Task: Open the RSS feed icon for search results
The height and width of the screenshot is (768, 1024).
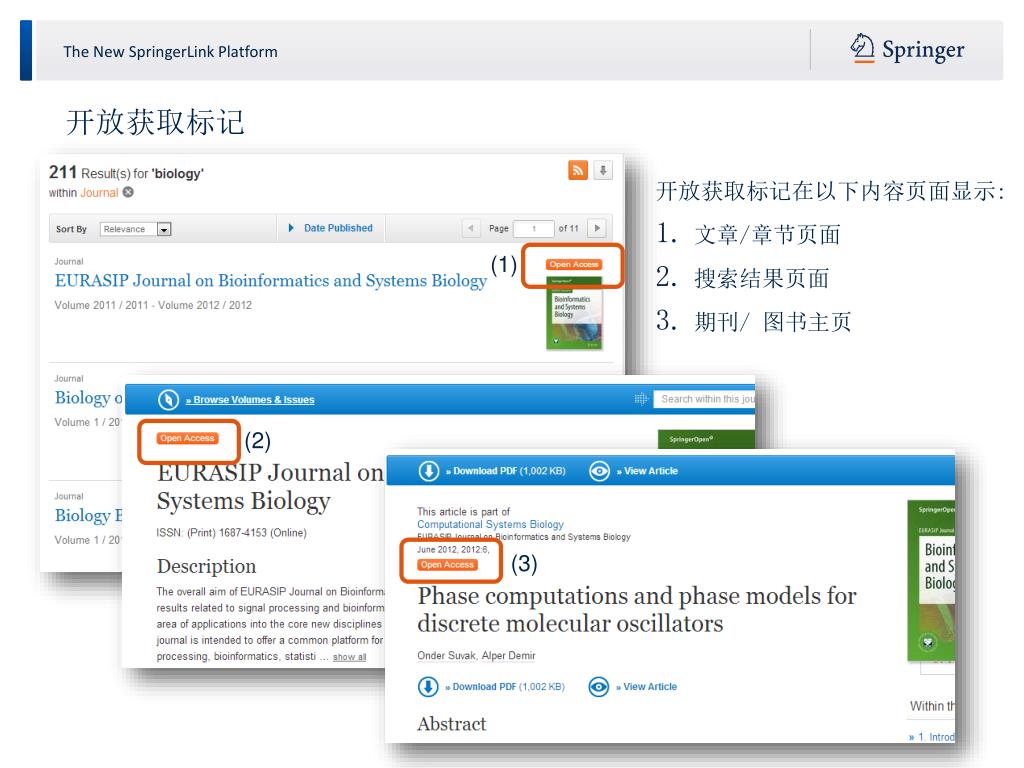Action: pyautogui.click(x=578, y=170)
